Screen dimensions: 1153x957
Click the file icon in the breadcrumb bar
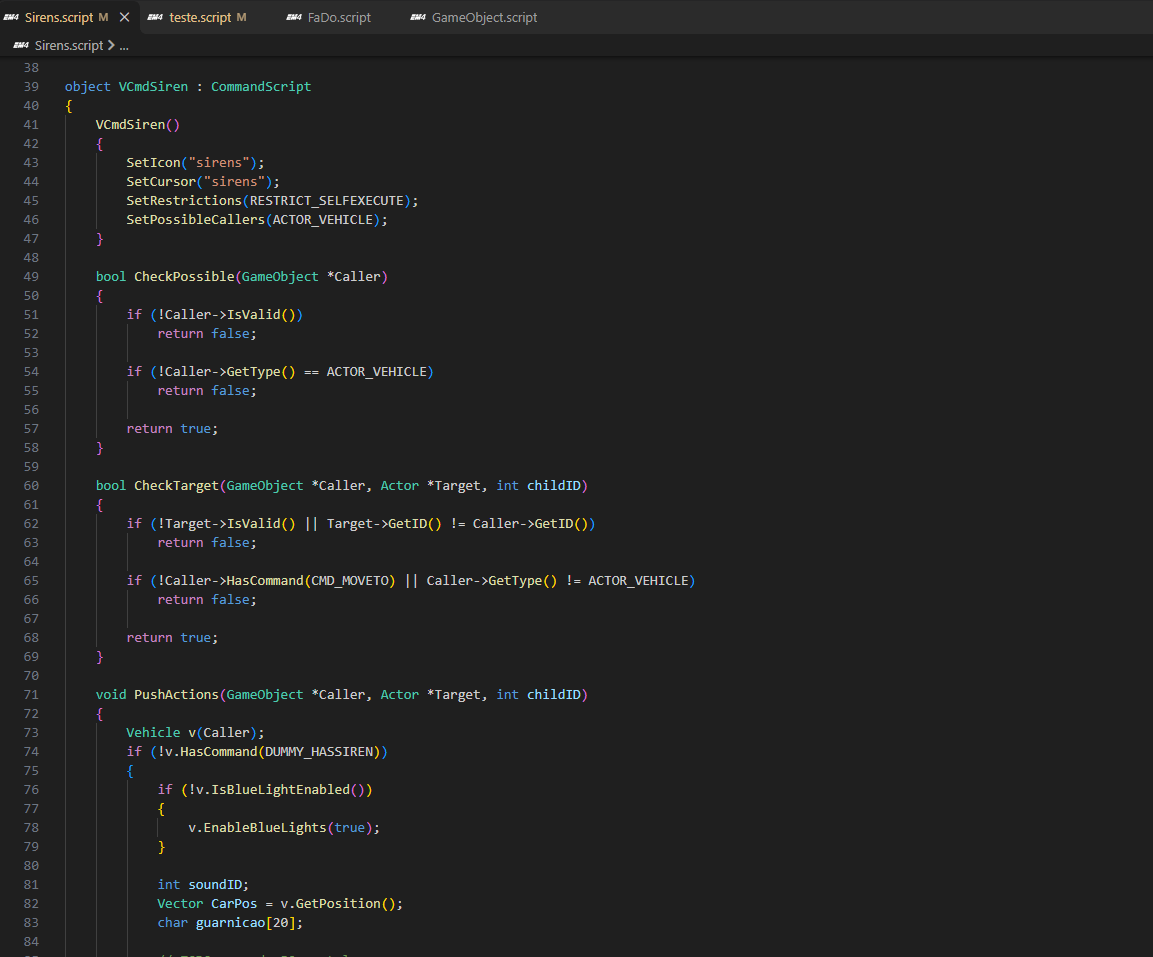pyautogui.click(x=21, y=46)
